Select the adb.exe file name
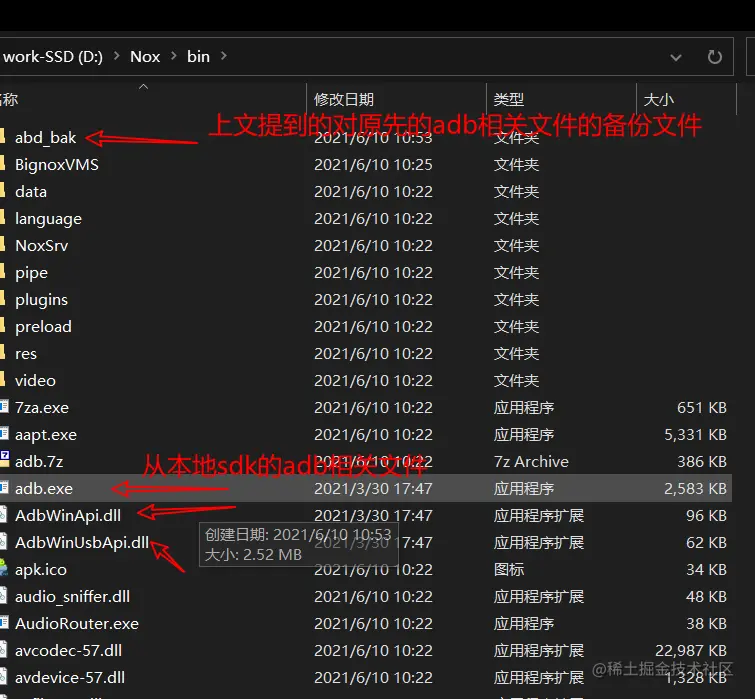755x699 pixels. tap(44, 489)
